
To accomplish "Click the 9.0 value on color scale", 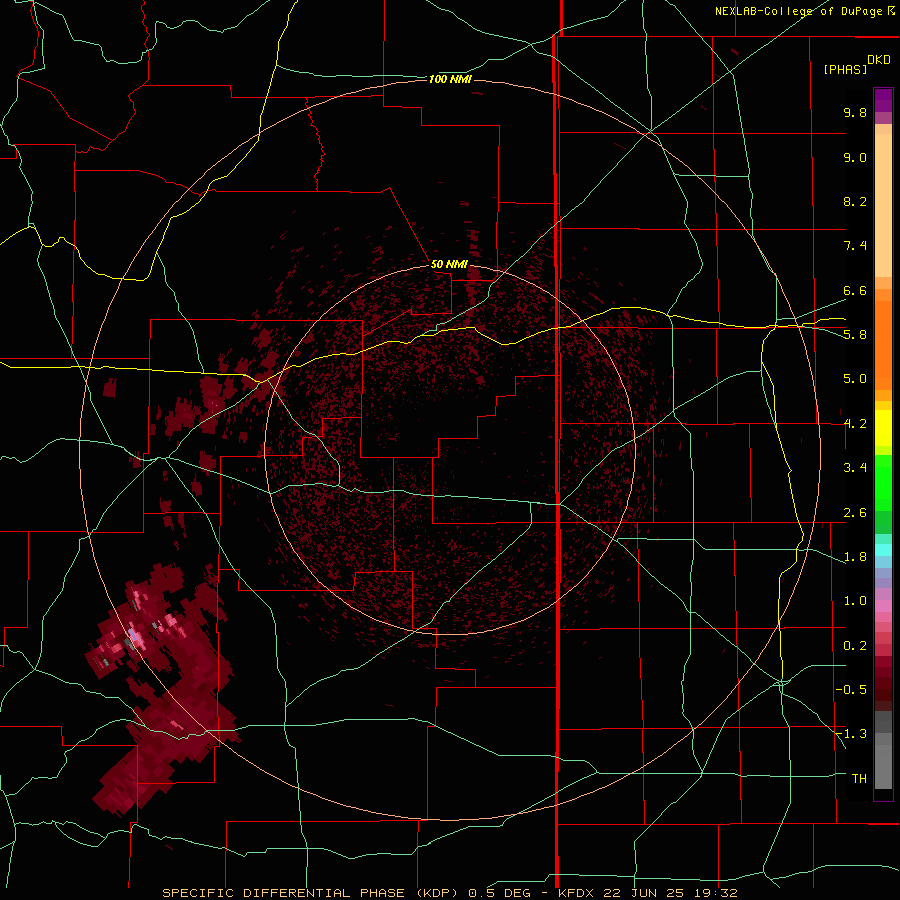I will (855, 157).
